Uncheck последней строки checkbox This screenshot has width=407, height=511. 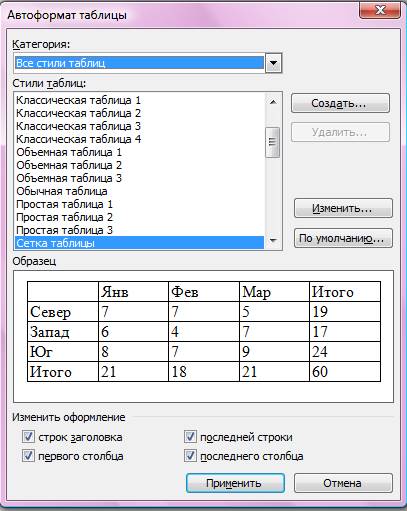[190, 436]
